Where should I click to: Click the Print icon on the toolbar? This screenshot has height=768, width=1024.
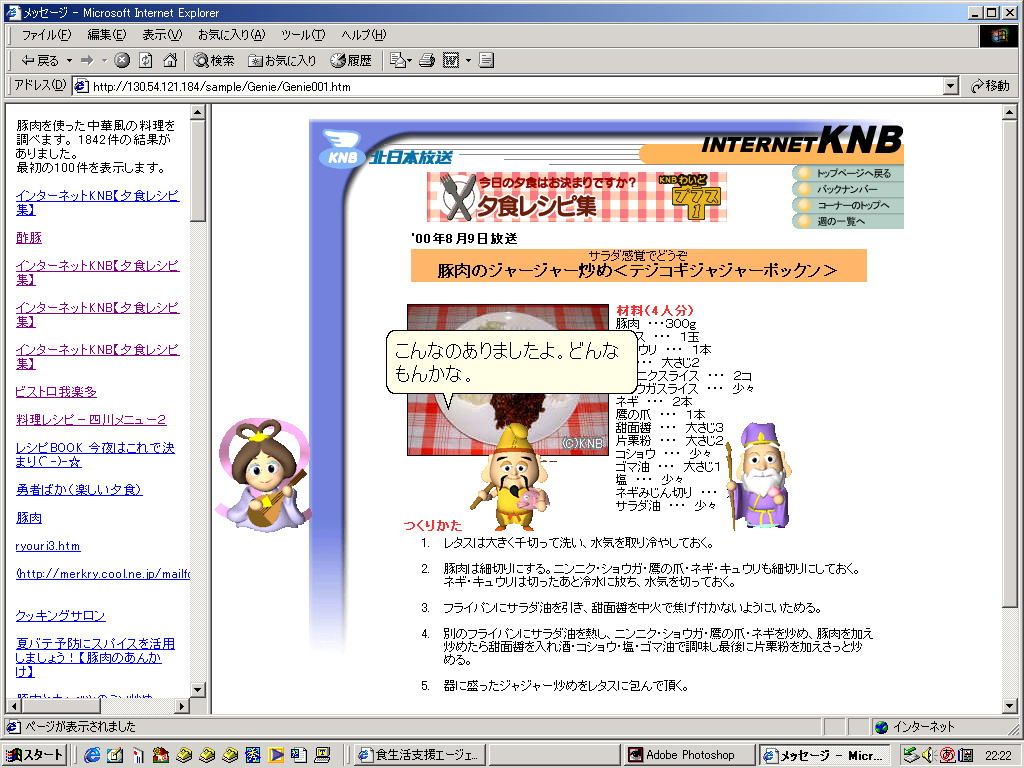click(x=425, y=59)
